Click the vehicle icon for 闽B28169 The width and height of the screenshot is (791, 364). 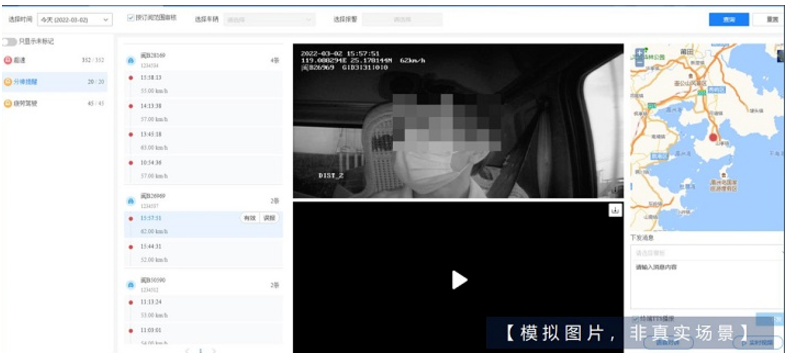pyautogui.click(x=131, y=60)
